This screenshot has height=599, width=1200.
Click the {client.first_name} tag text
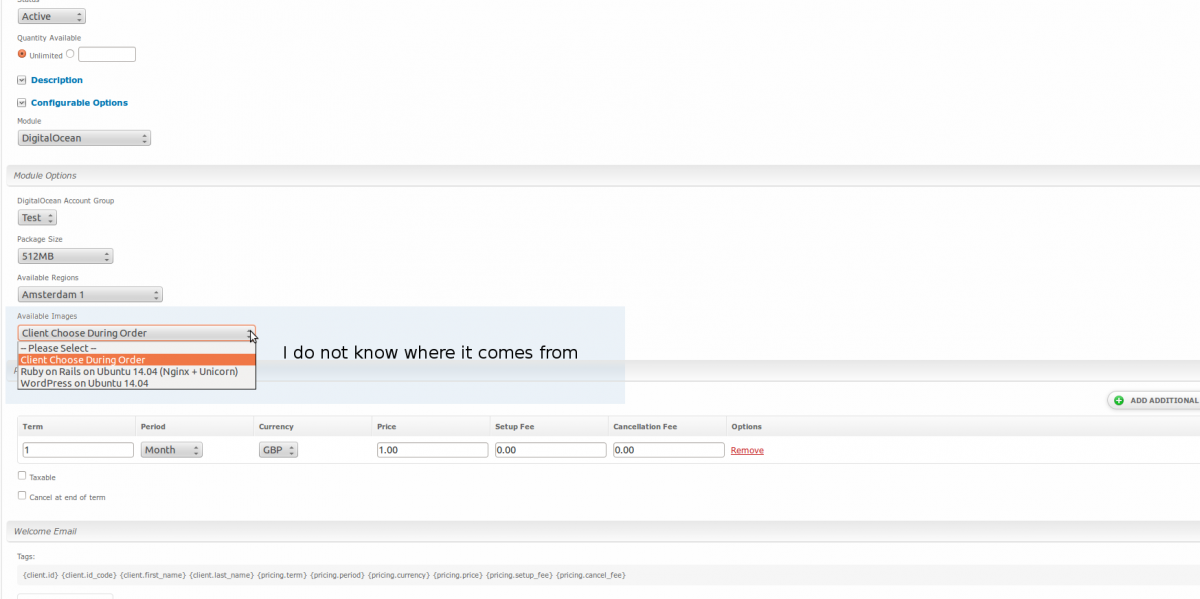click(152, 575)
